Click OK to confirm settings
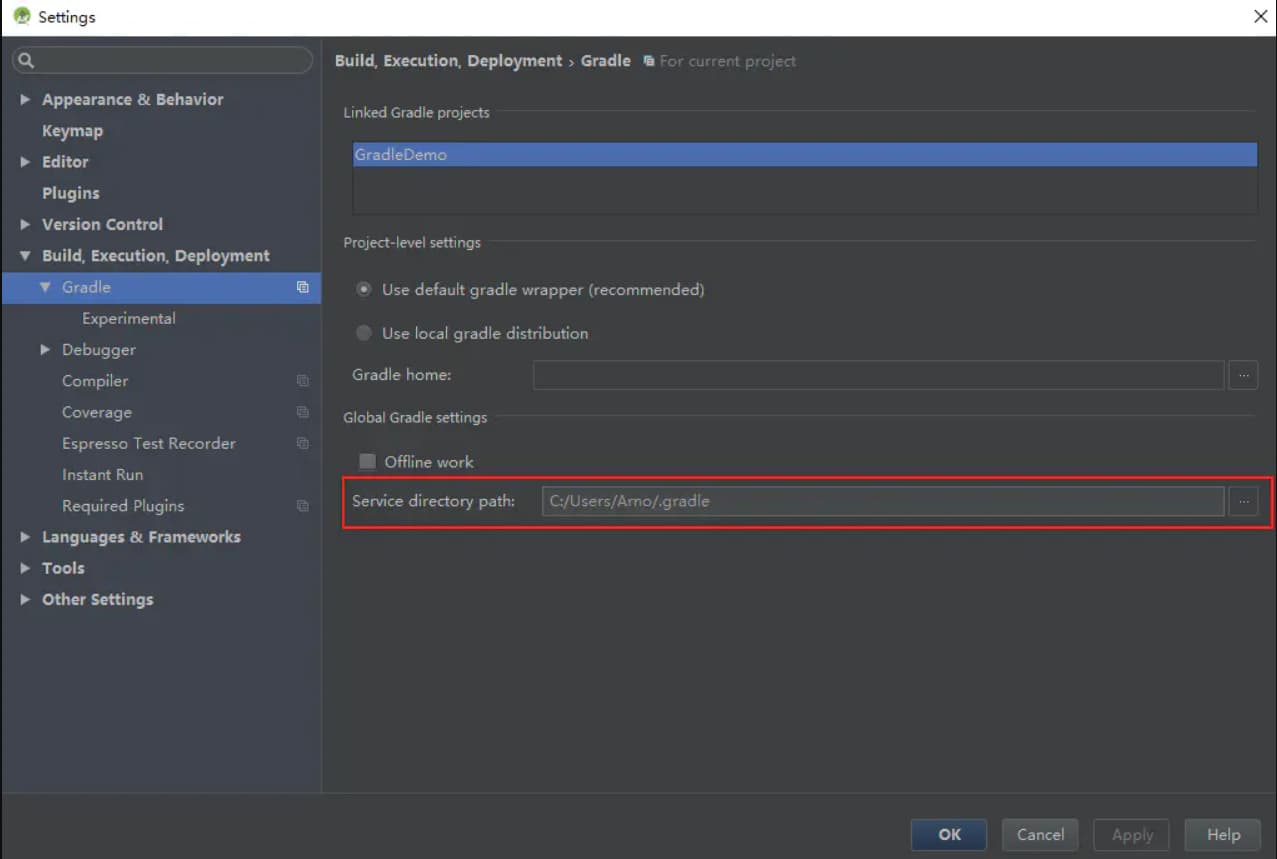The width and height of the screenshot is (1277, 859). [x=949, y=835]
